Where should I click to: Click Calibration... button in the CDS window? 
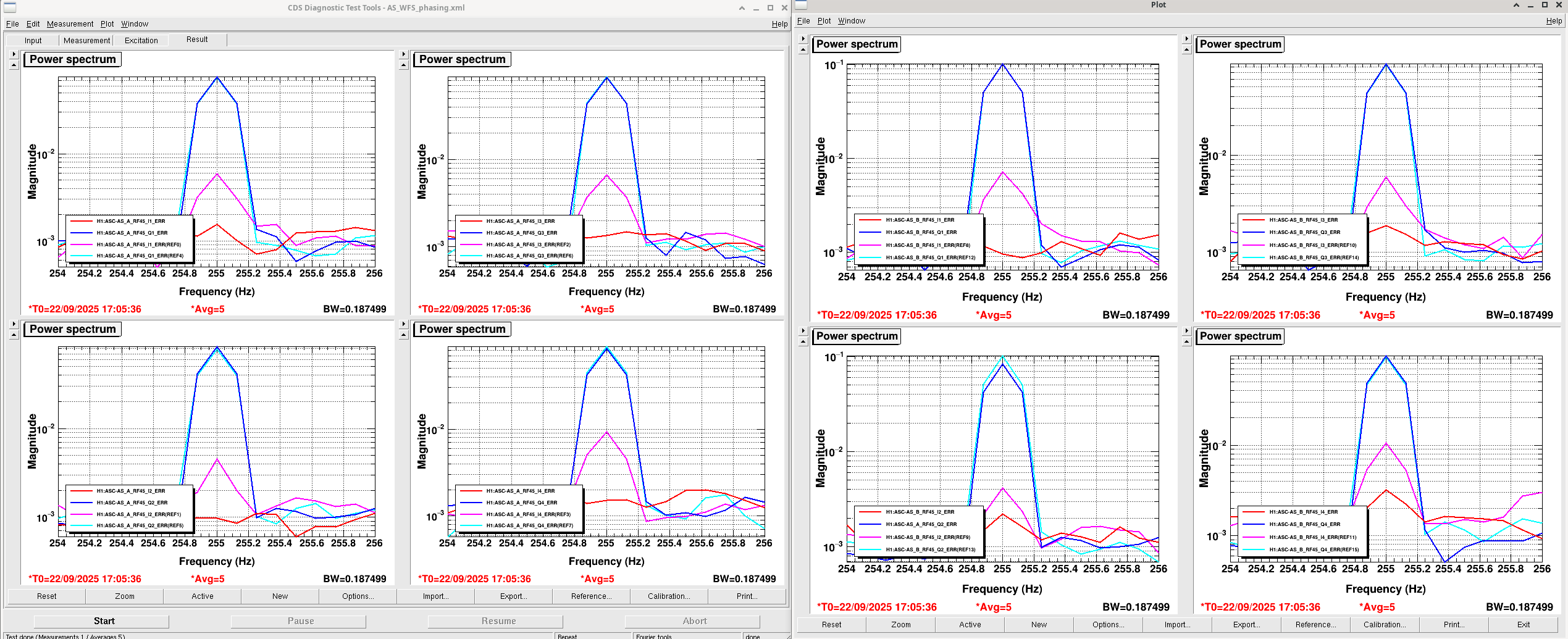pos(669,596)
